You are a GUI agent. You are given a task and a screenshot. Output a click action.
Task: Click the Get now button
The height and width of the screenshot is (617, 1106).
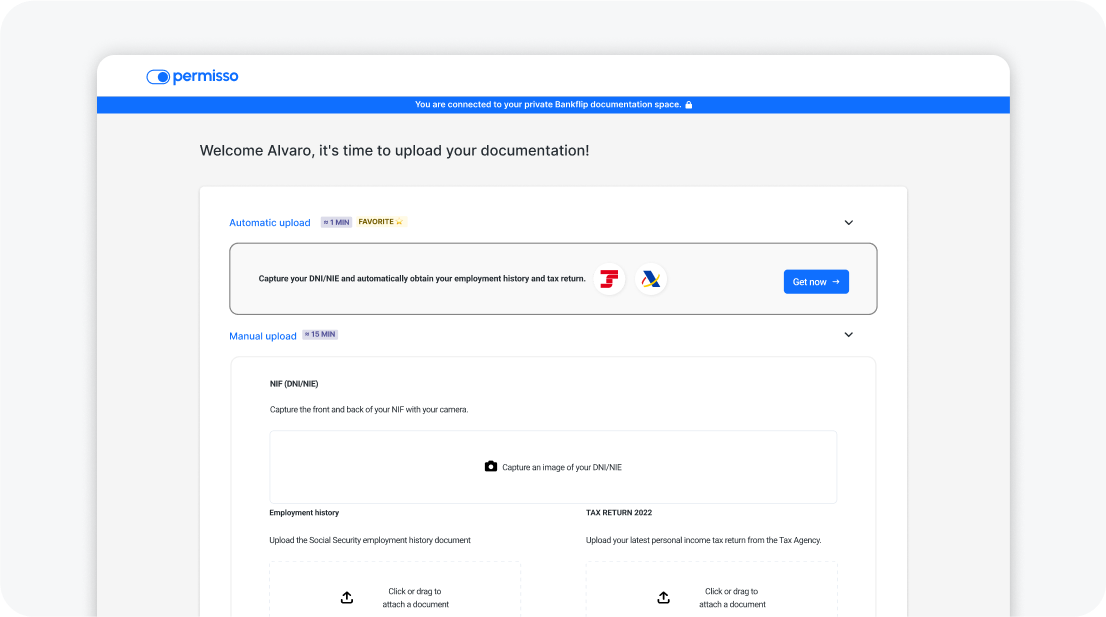coord(816,281)
